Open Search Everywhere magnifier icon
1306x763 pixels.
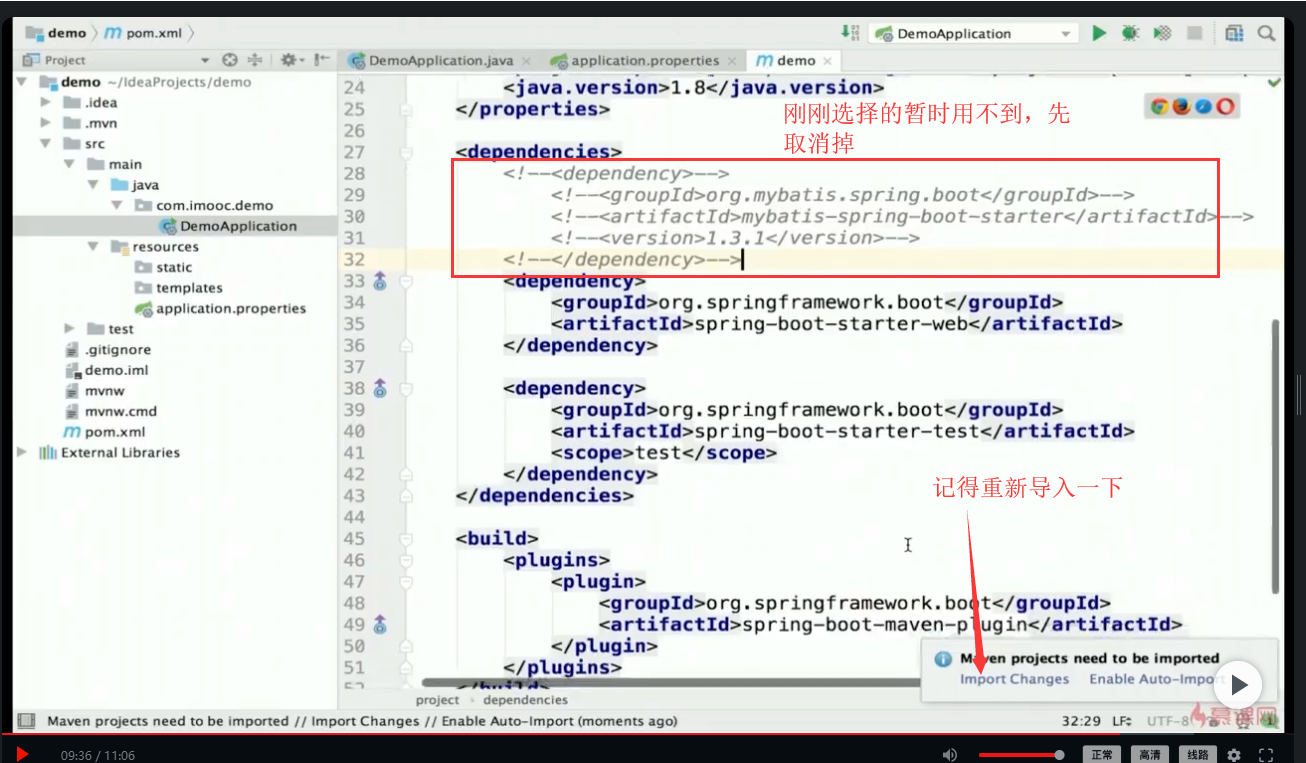pos(1267,33)
